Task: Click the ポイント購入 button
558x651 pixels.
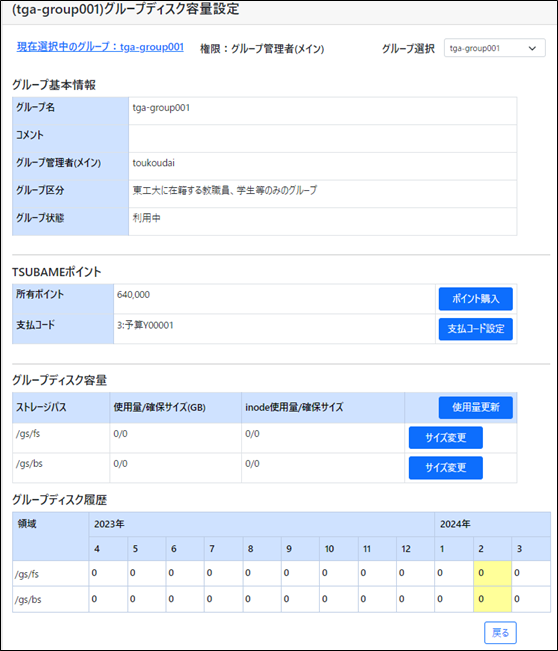Action: coord(475,299)
